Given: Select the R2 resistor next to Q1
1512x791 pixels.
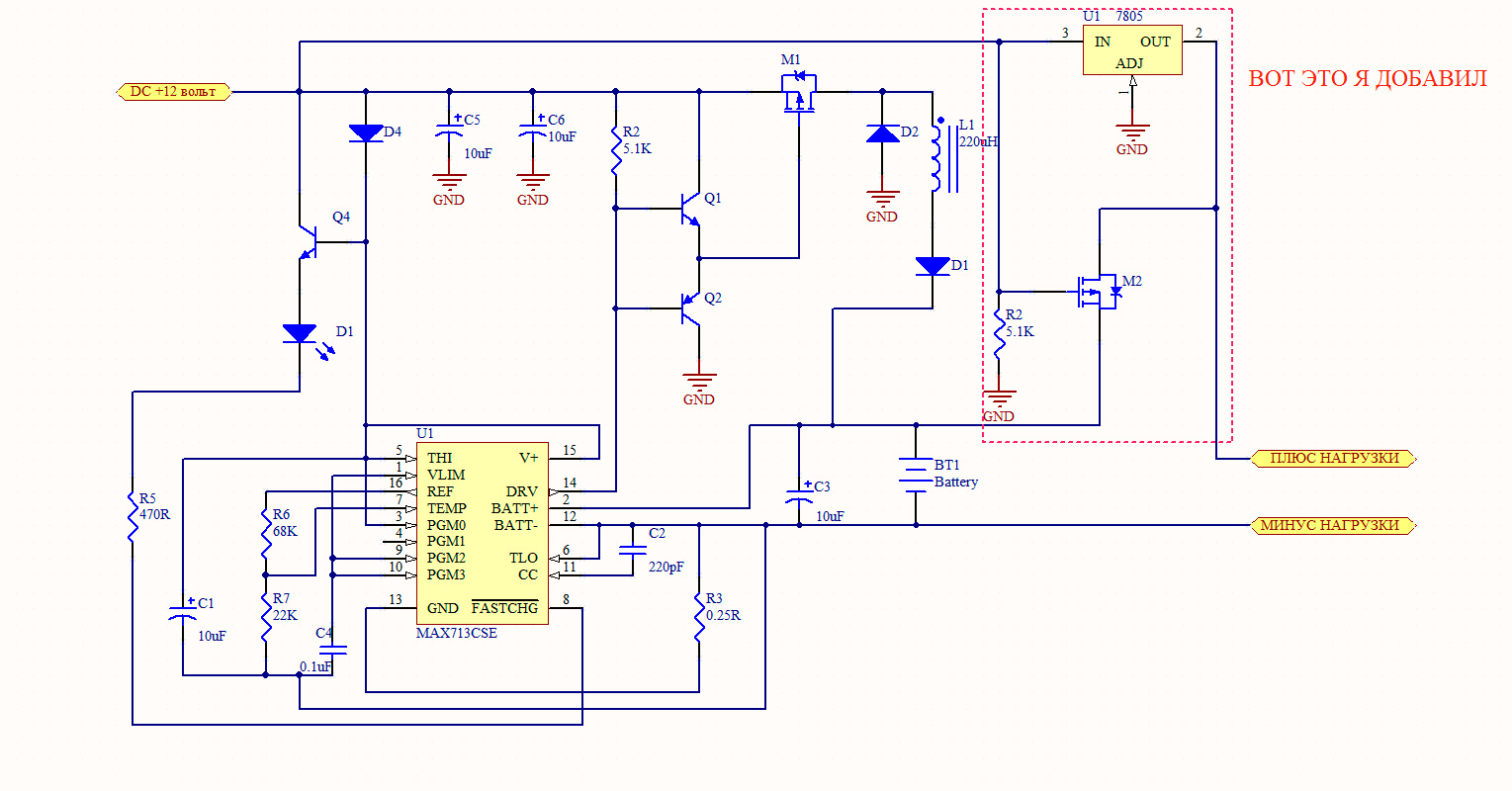Looking at the screenshot, I should 616,150.
